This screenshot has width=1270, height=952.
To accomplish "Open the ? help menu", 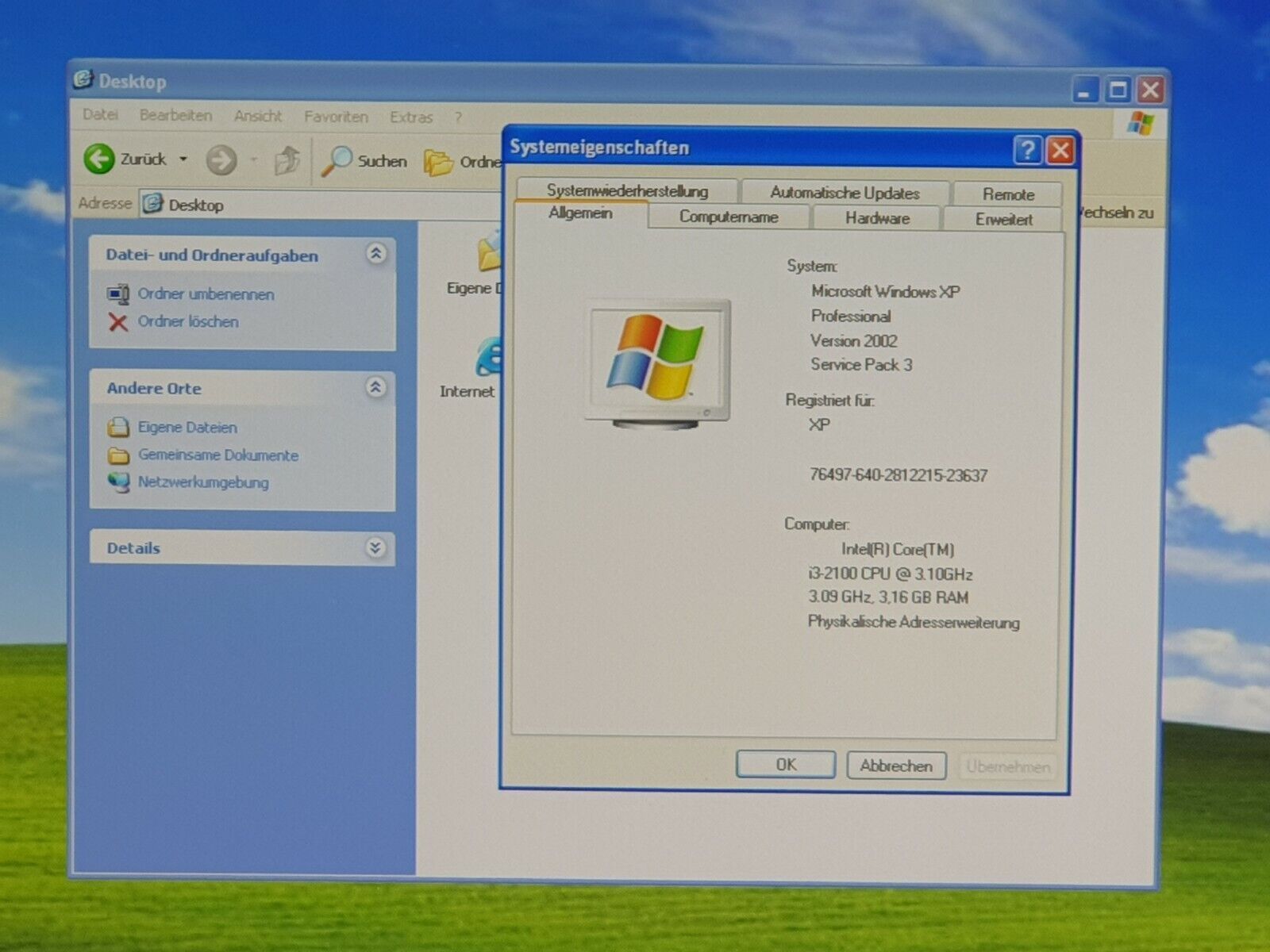I will click(459, 118).
